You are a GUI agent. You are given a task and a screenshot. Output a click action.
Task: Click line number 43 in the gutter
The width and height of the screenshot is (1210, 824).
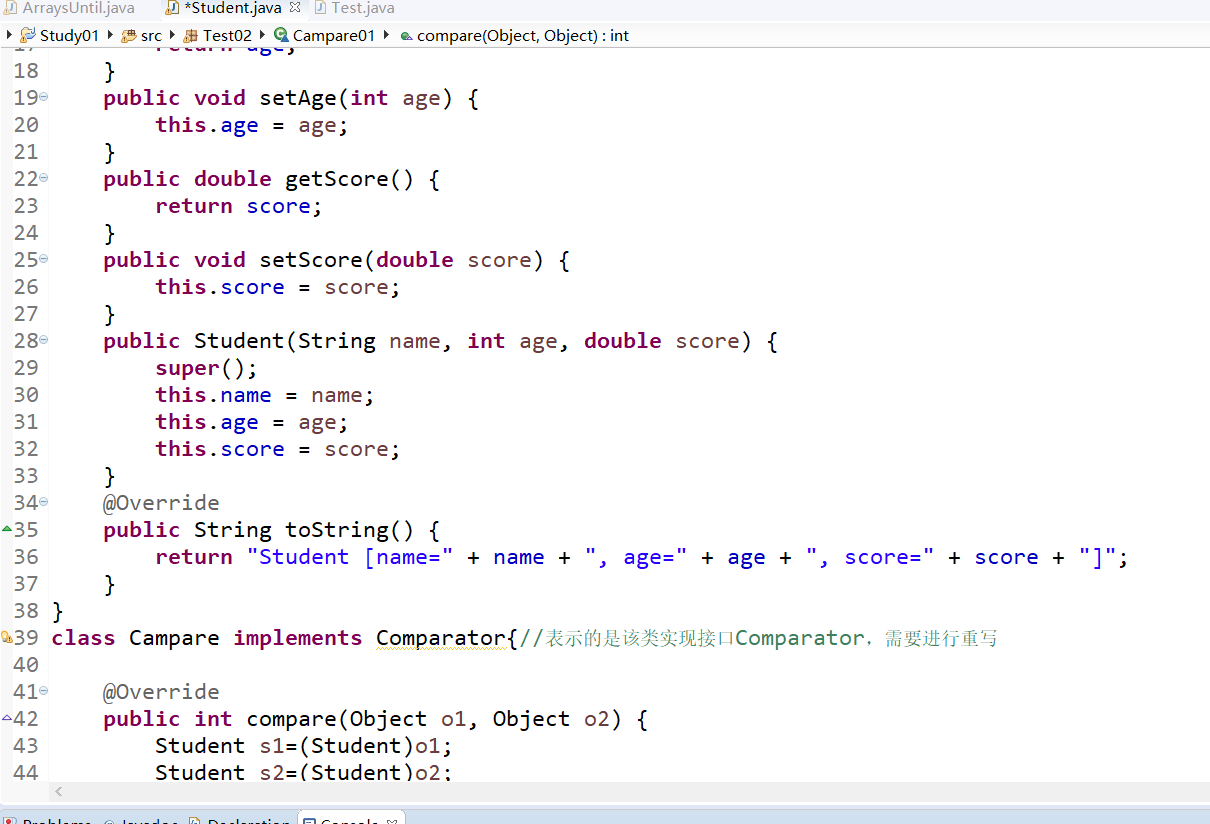26,745
